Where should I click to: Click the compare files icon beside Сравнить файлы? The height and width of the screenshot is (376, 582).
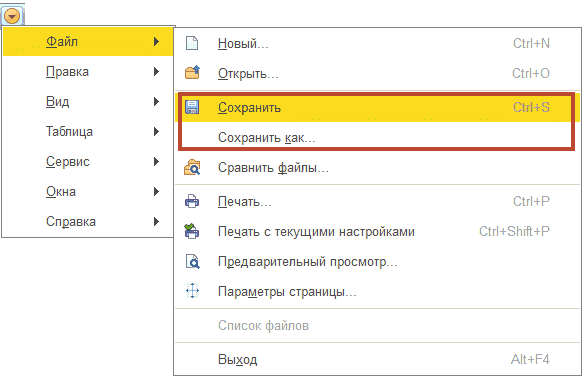[x=192, y=167]
